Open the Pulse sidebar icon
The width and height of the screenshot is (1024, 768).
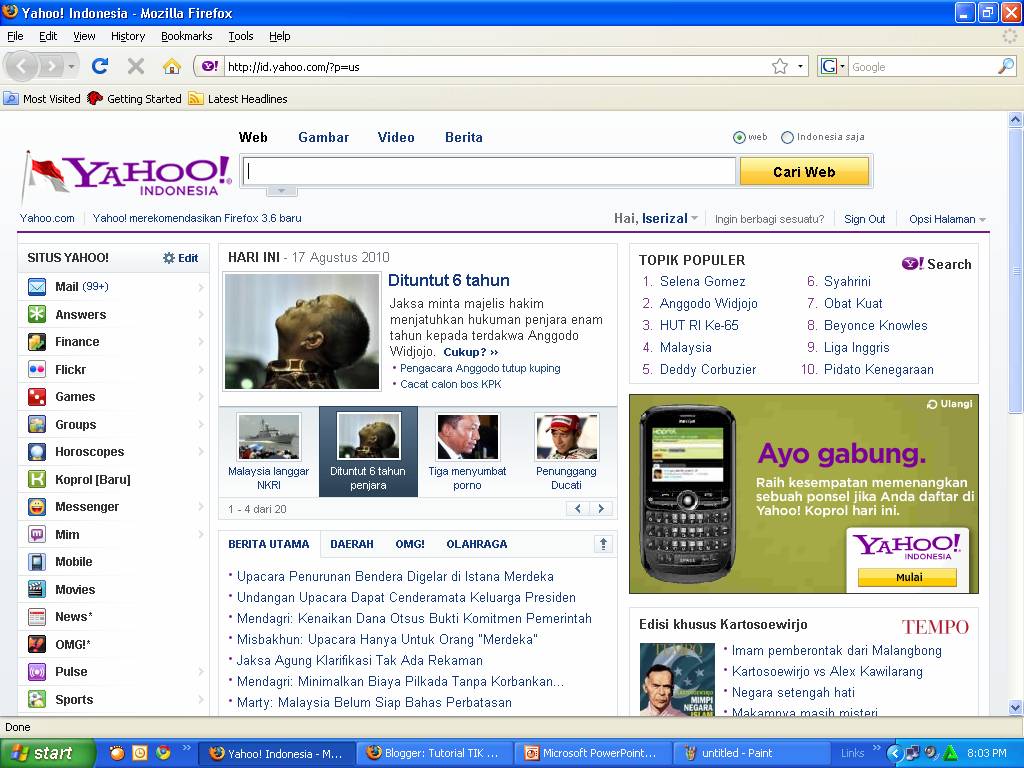pos(37,671)
